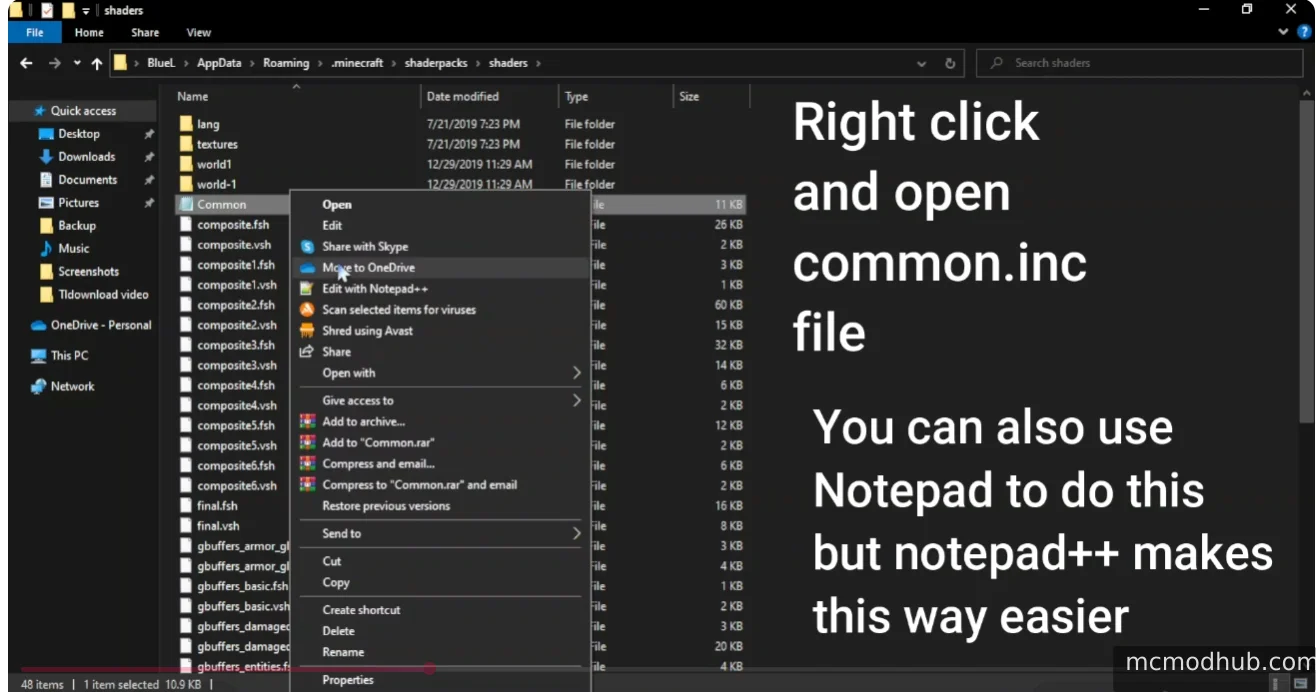Expand the Give access to submenu
The height and width of the screenshot is (692, 1316).
pos(576,401)
